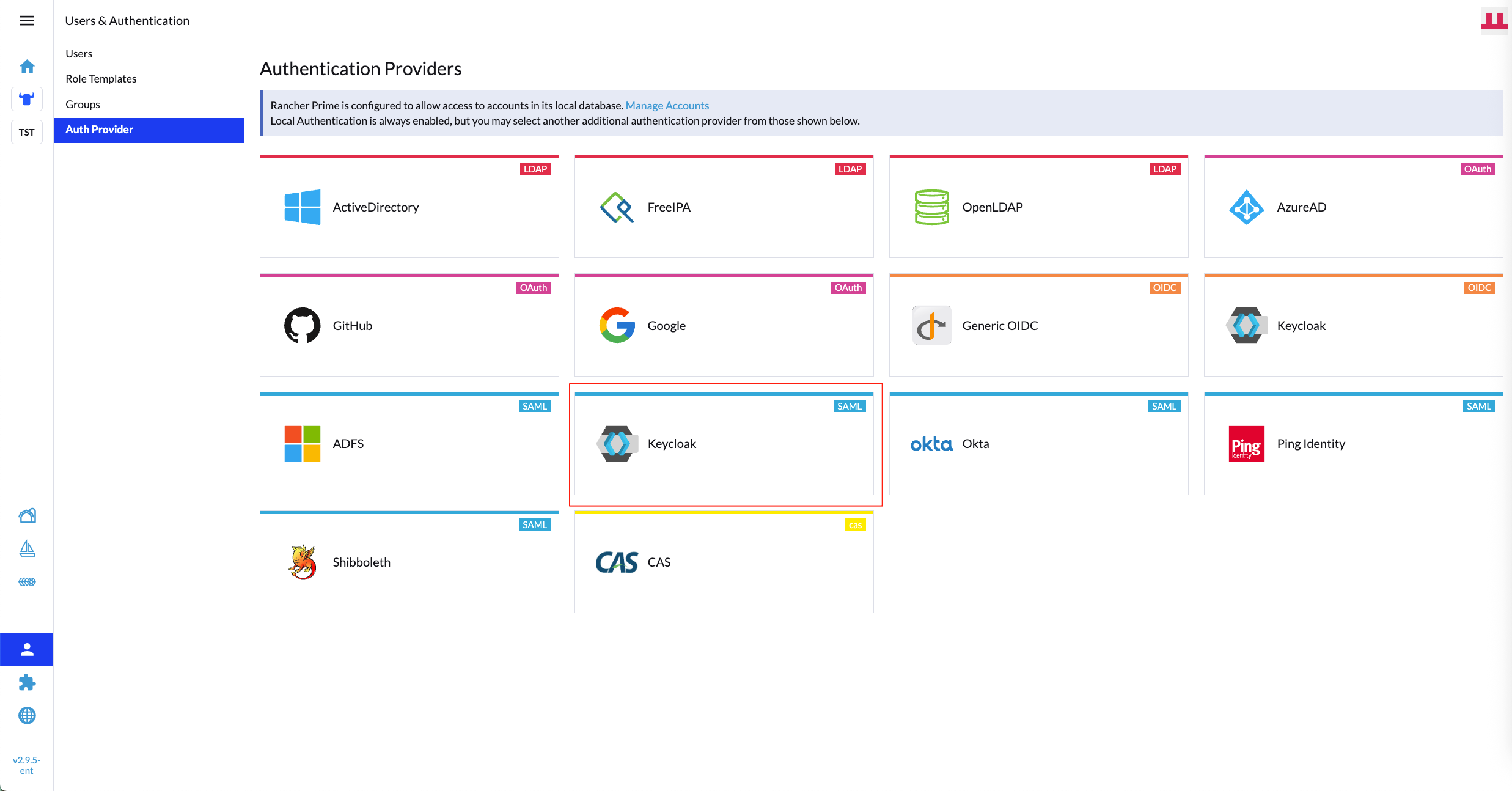The width and height of the screenshot is (1512, 791).
Task: Choose the ActiveDirectory LDAP provider card
Action: 409,207
